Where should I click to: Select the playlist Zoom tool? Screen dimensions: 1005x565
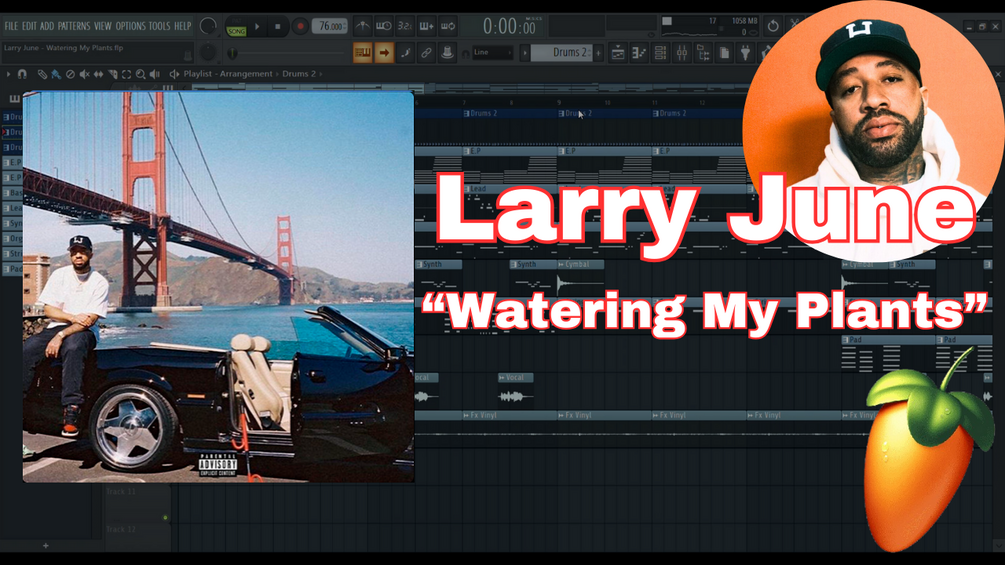(x=141, y=74)
